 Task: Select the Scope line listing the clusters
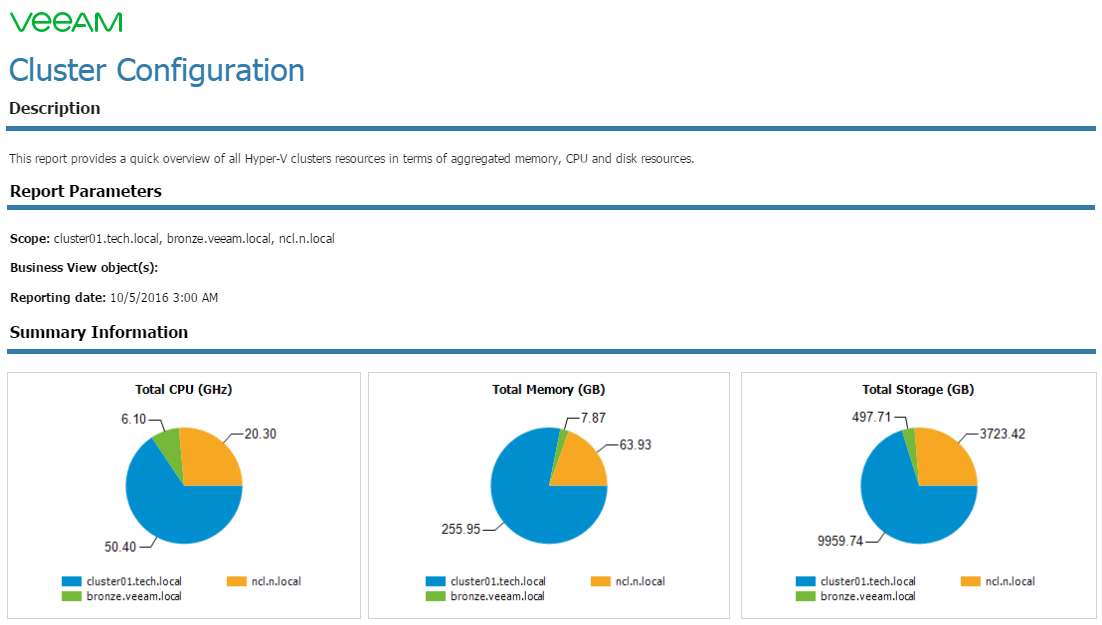(172, 239)
